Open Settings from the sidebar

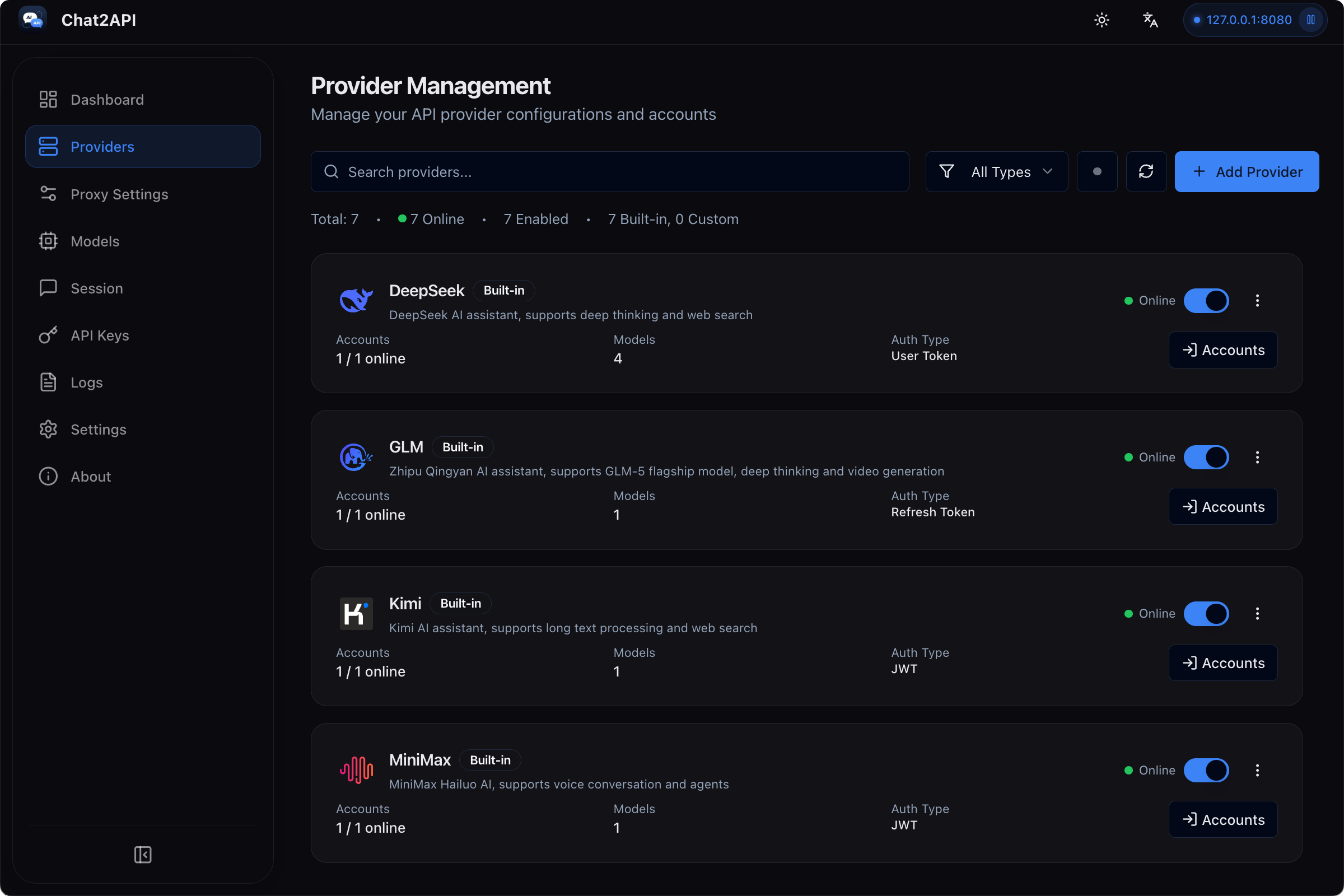(x=143, y=430)
